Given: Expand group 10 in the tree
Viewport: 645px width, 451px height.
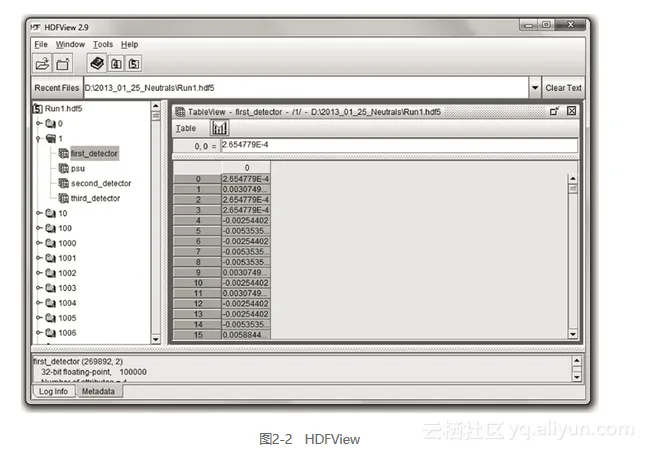Looking at the screenshot, I should [39, 213].
